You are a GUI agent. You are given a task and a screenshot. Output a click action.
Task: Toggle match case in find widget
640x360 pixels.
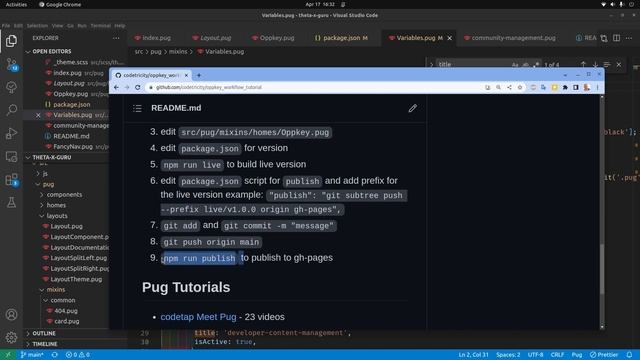[515, 64]
